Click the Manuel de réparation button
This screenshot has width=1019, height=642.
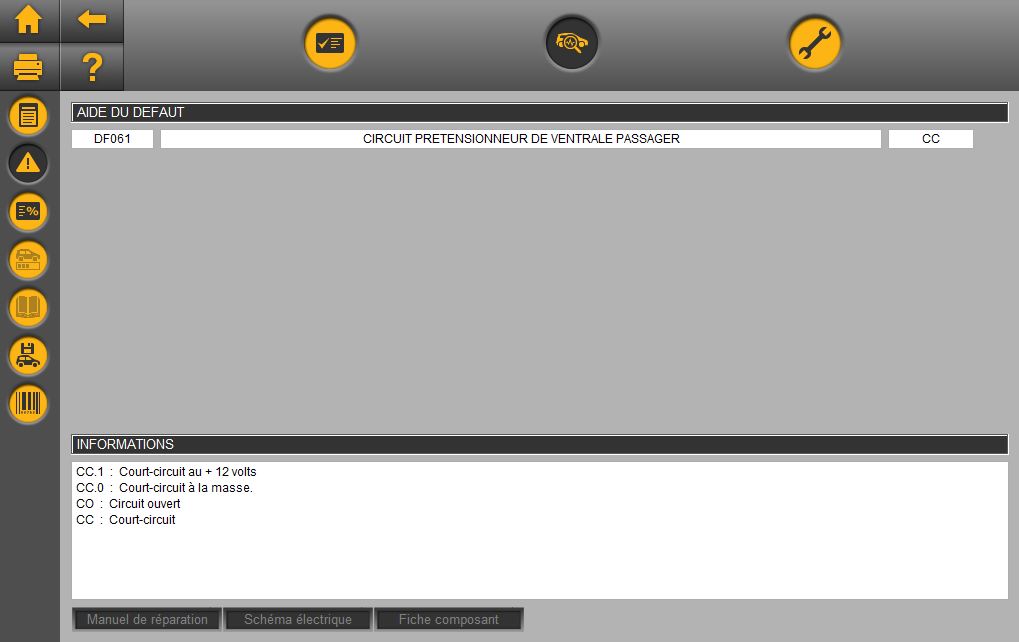pos(147,619)
